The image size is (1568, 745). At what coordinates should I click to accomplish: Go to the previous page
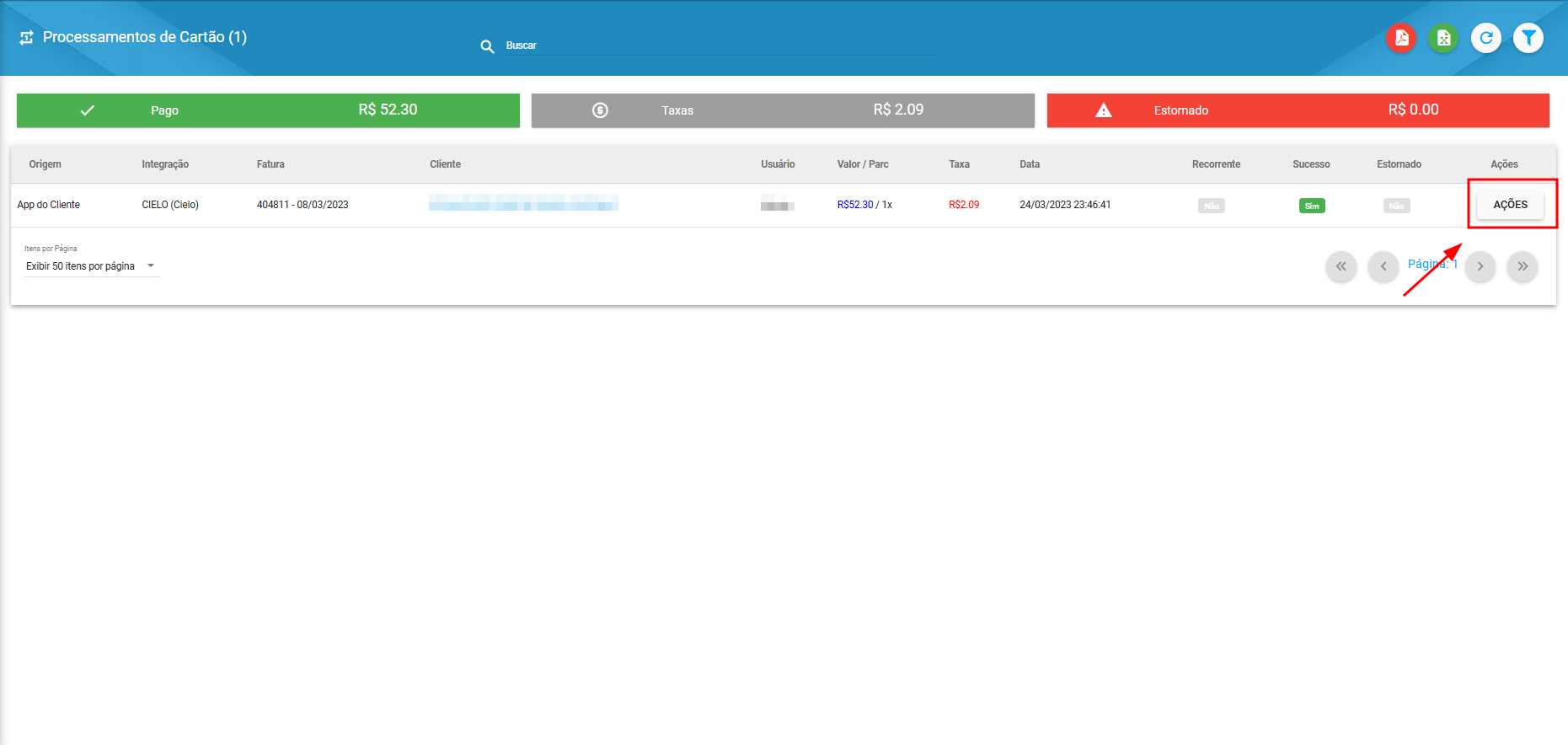[1383, 266]
